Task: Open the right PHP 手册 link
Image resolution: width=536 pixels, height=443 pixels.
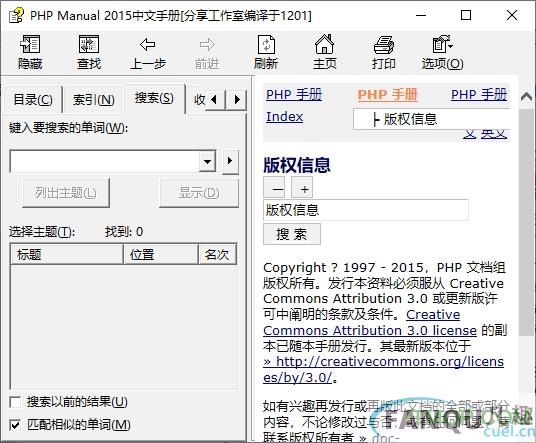Action: click(479, 95)
